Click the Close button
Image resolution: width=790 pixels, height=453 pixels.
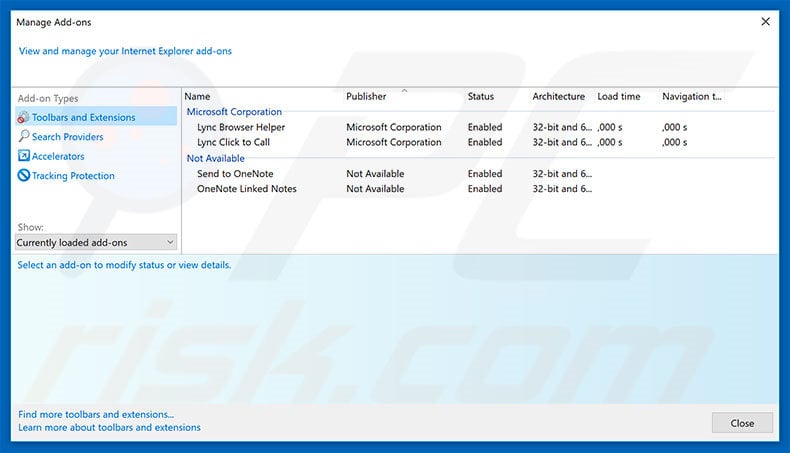coord(742,423)
